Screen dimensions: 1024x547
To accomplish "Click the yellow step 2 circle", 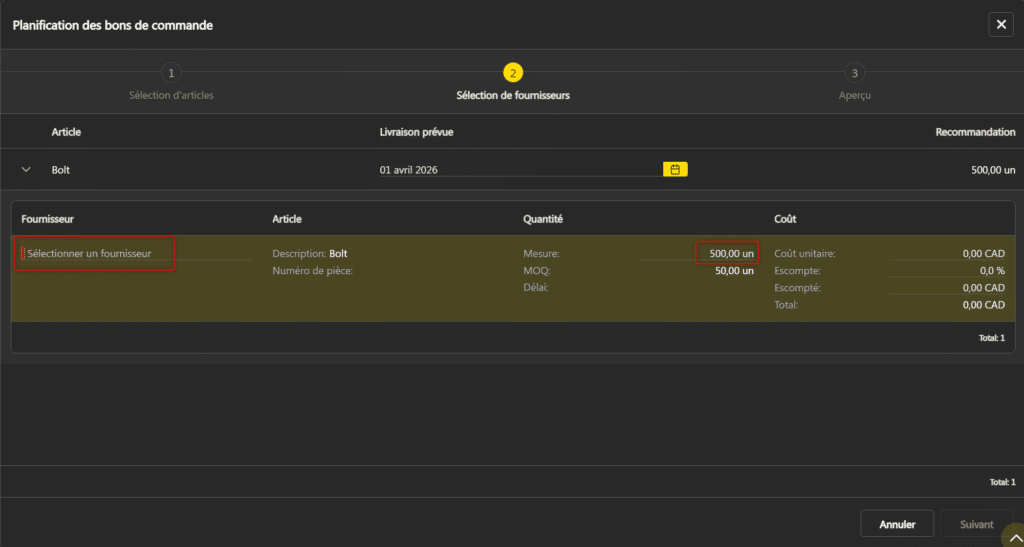I will 513,73.
